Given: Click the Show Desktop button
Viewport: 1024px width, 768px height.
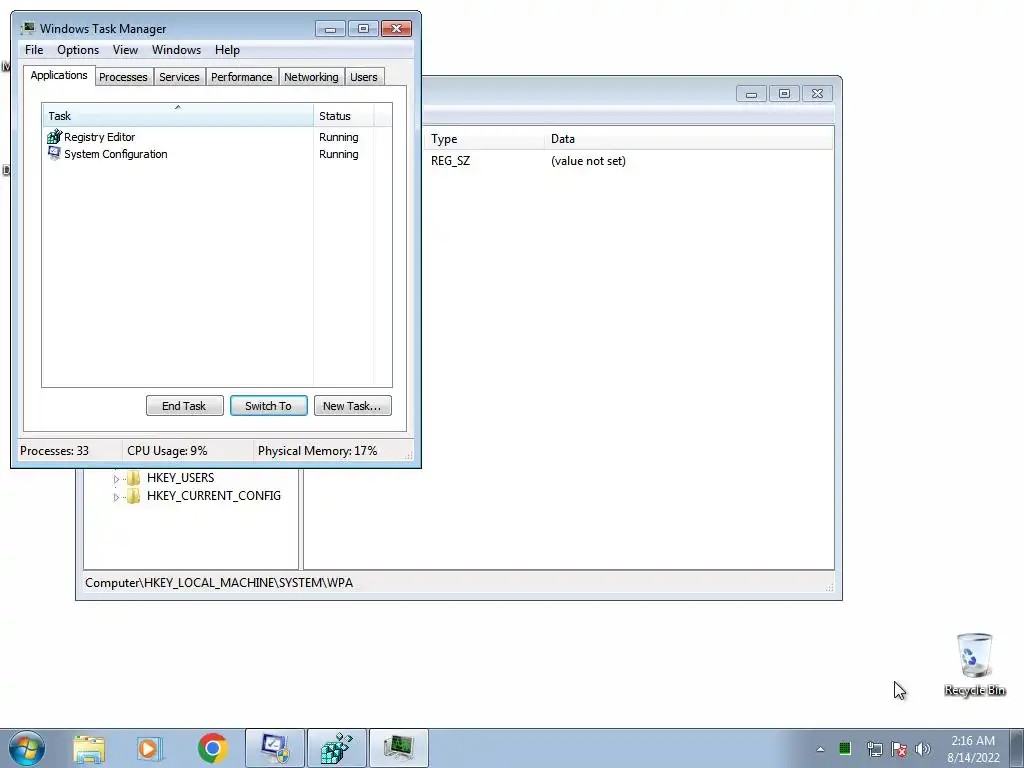Looking at the screenshot, I should (x=1017, y=748).
